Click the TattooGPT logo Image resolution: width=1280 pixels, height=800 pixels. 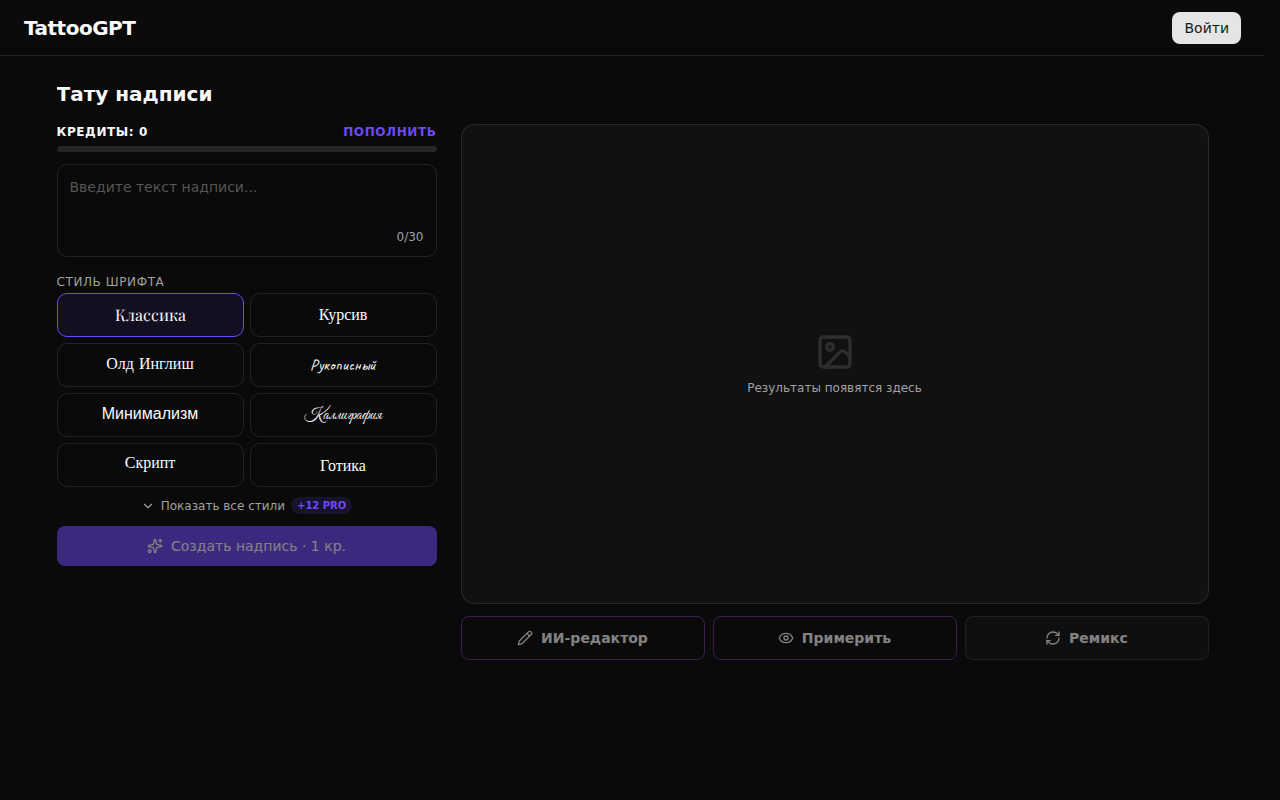point(80,28)
